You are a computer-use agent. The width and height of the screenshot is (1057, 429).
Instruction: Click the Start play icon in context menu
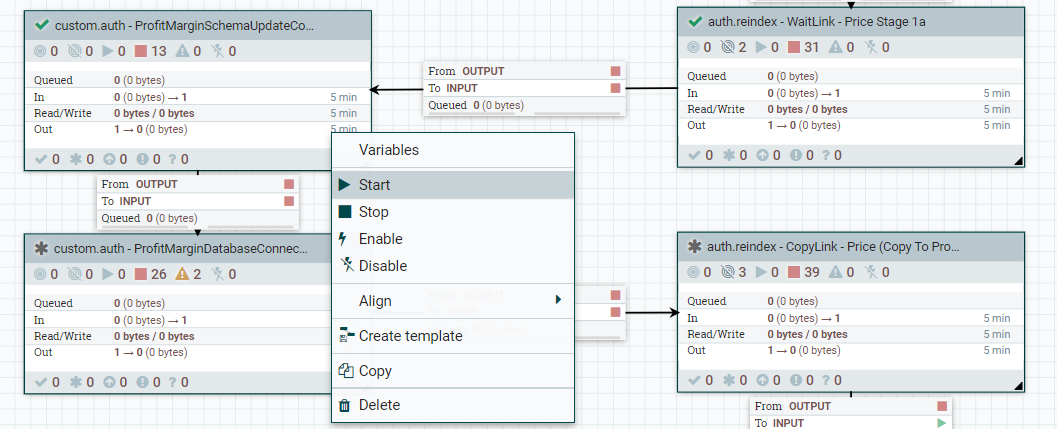[x=345, y=185]
